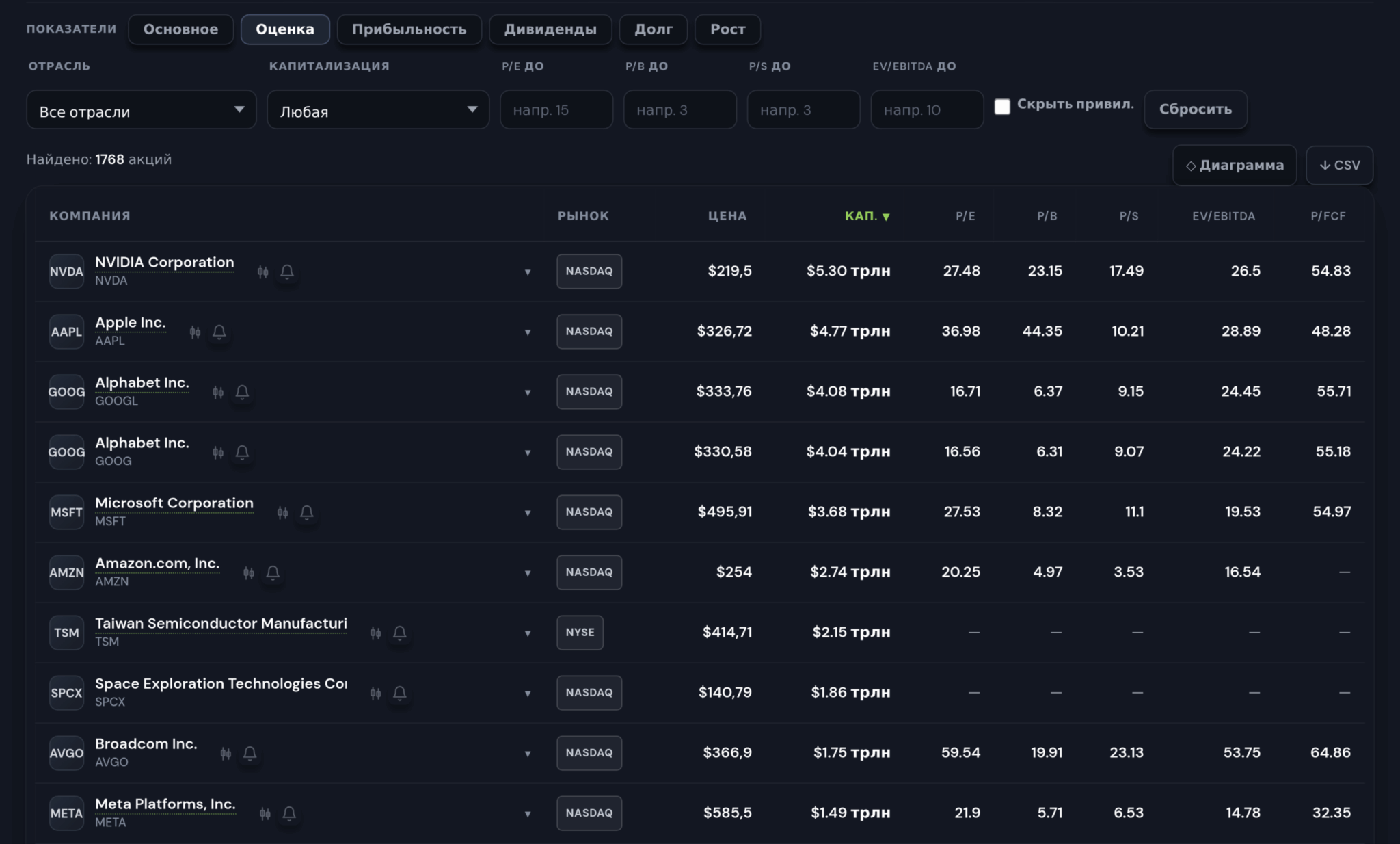The width and height of the screenshot is (1400, 844).
Task: Sort table by the P/E column header
Action: point(965,216)
